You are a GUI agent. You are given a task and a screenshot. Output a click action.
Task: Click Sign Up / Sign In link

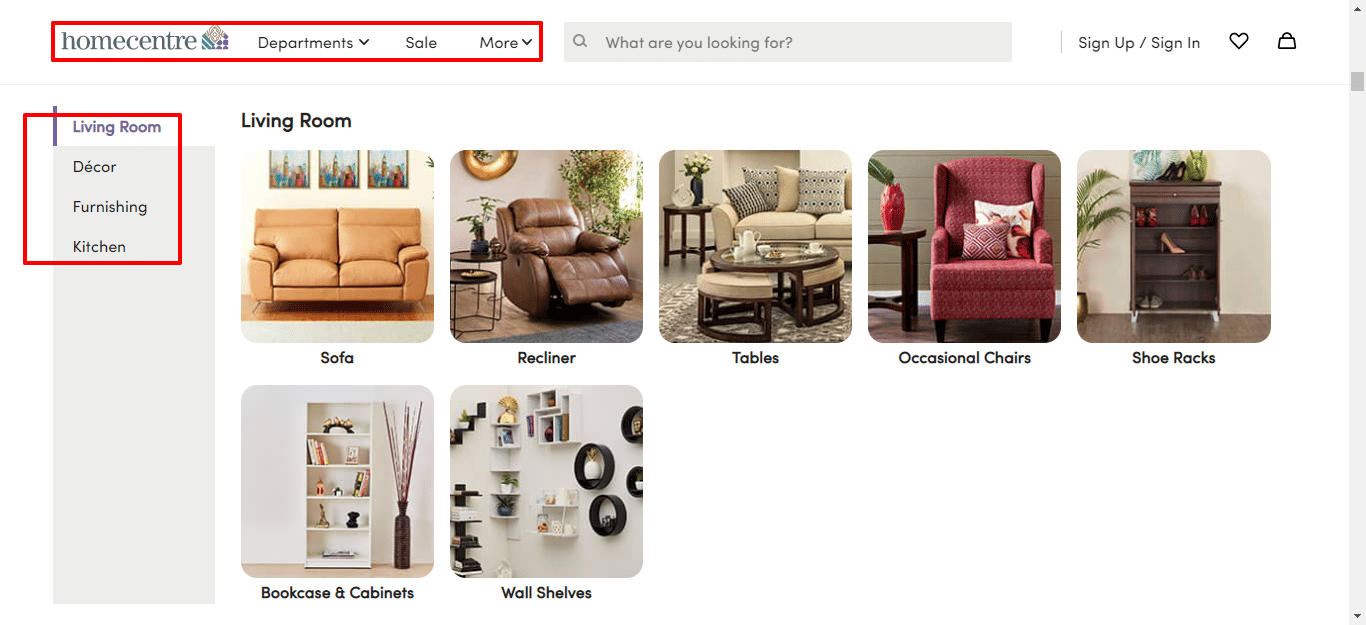point(1139,42)
